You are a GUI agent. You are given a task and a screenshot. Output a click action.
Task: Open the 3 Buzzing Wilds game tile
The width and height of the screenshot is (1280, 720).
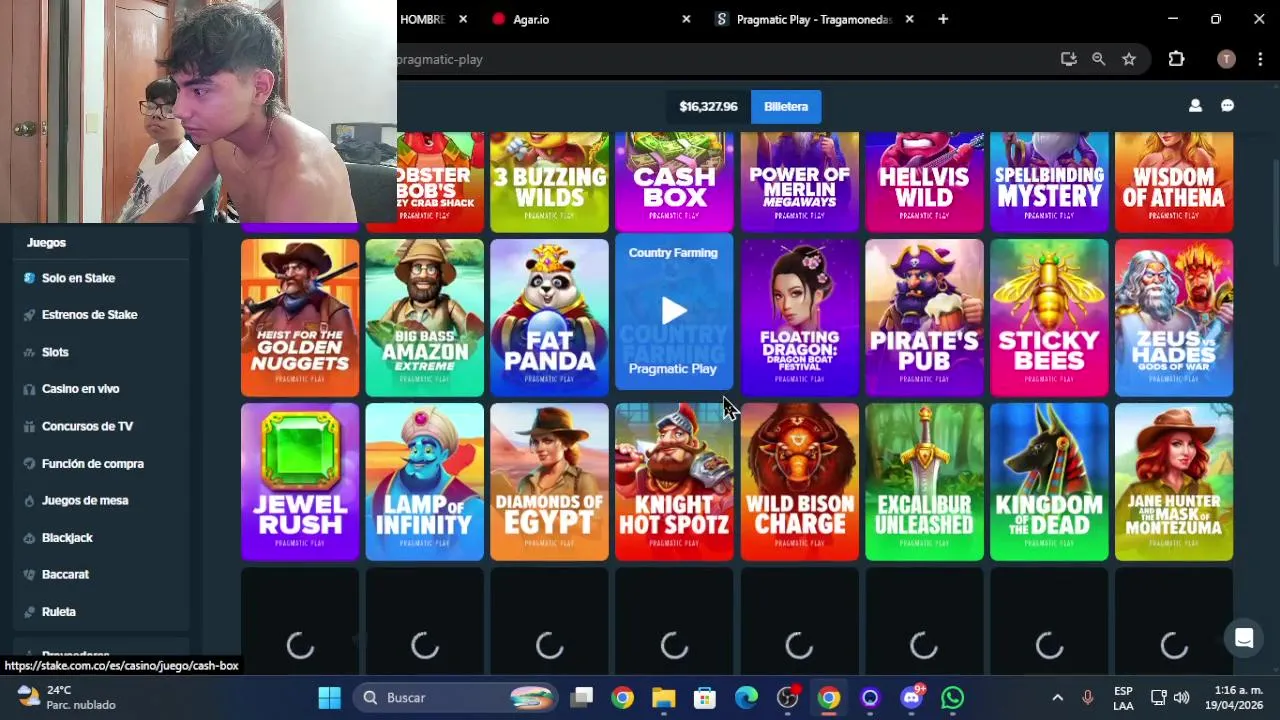[549, 182]
